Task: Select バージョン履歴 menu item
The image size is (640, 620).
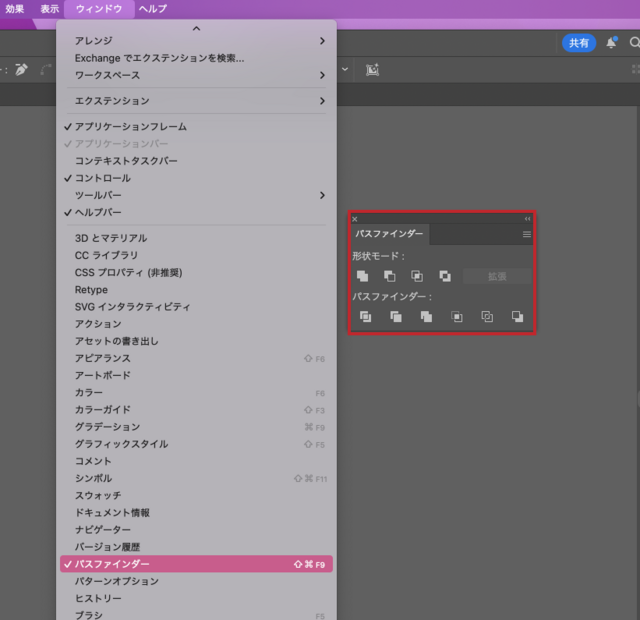Action: 196,547
